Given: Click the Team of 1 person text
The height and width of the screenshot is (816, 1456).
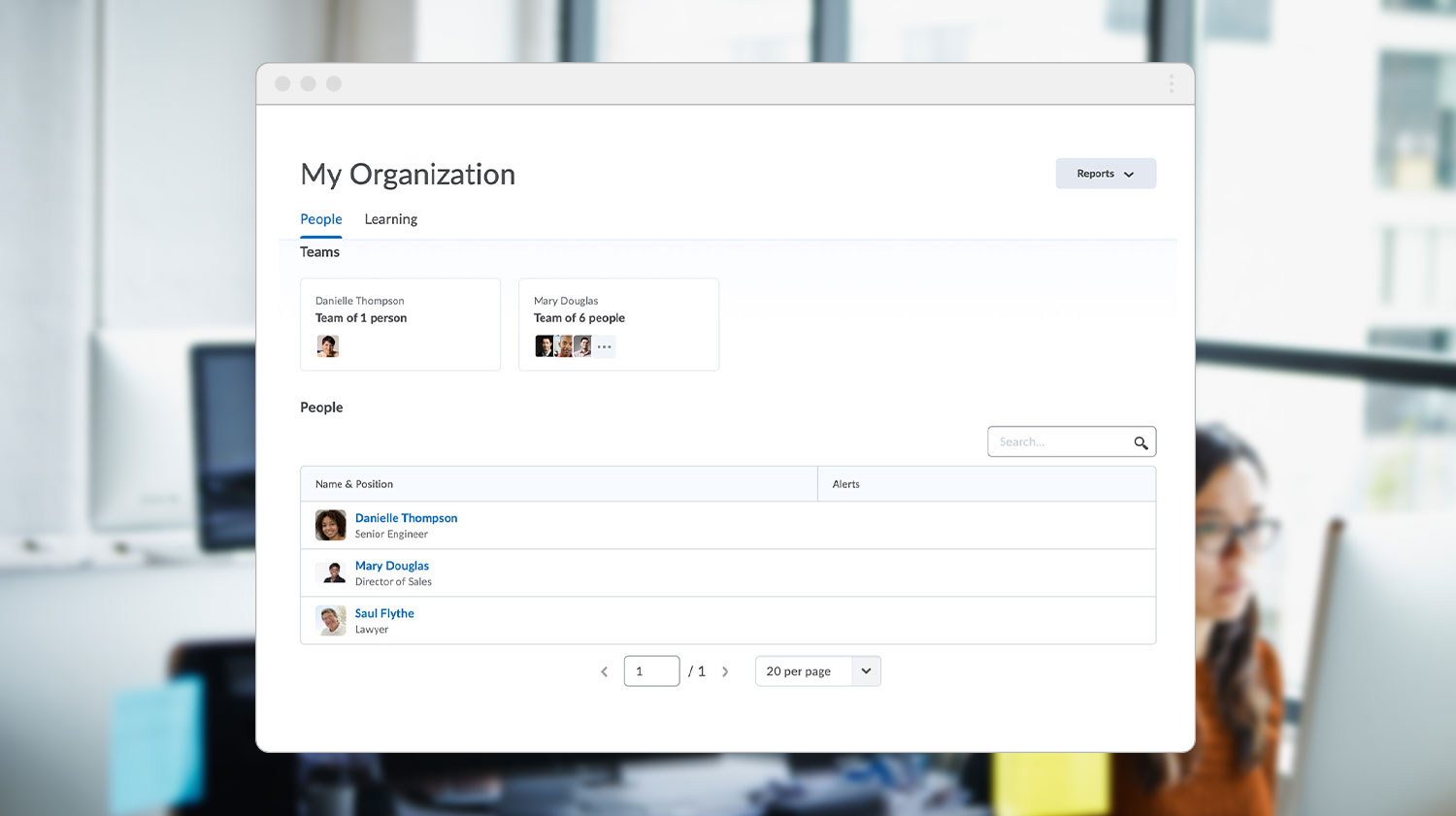Looking at the screenshot, I should [361, 318].
